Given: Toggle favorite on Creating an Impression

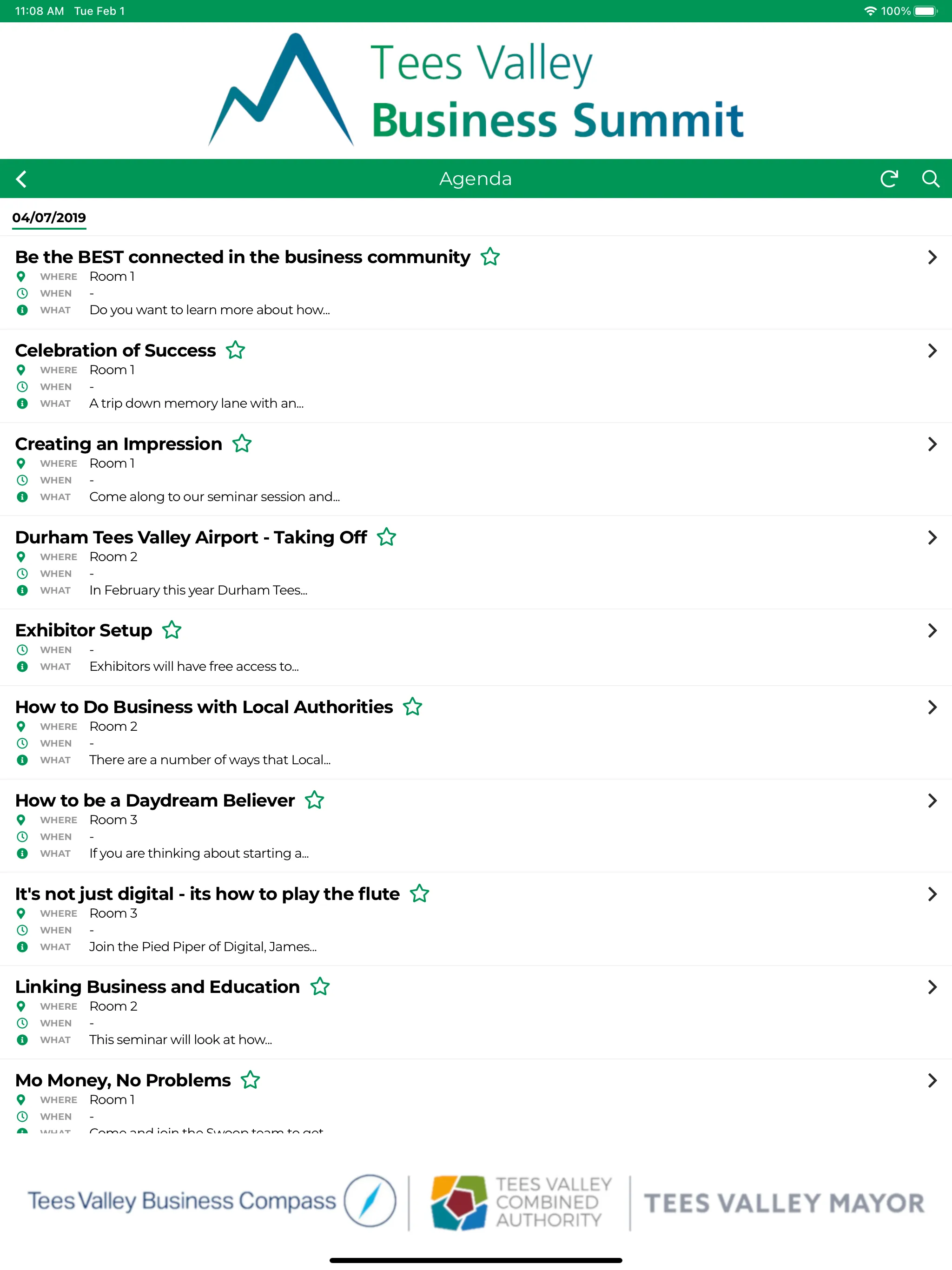Looking at the screenshot, I should (242, 444).
